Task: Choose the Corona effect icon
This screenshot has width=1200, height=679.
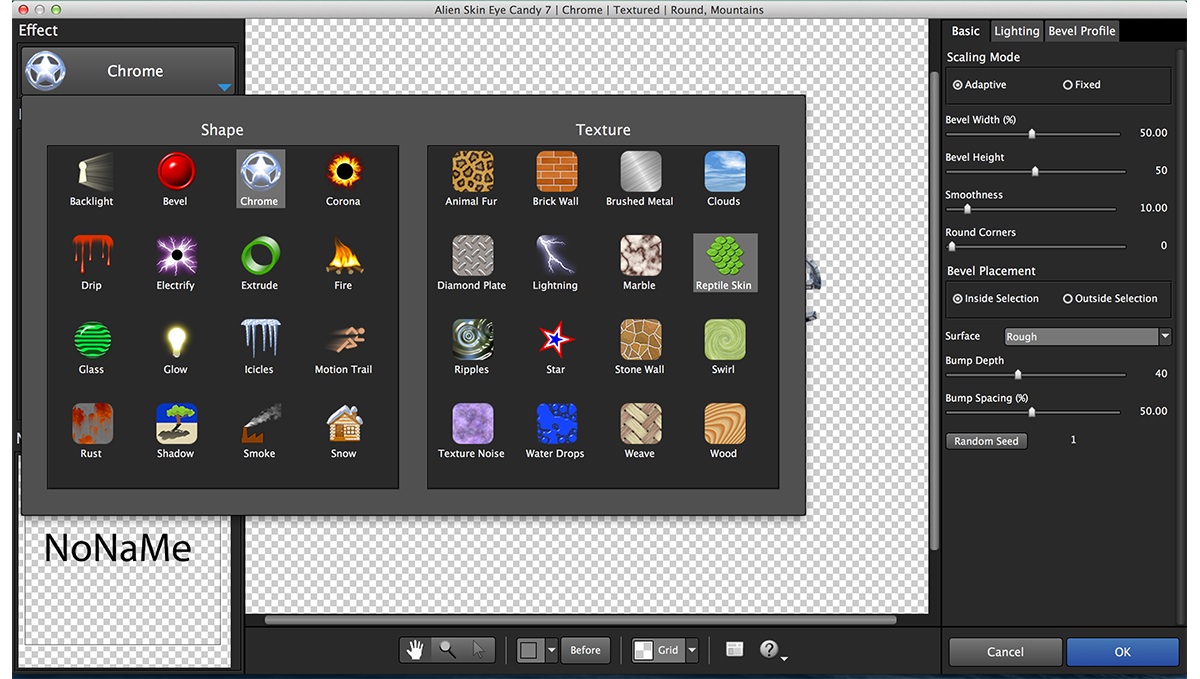Action: click(x=343, y=178)
